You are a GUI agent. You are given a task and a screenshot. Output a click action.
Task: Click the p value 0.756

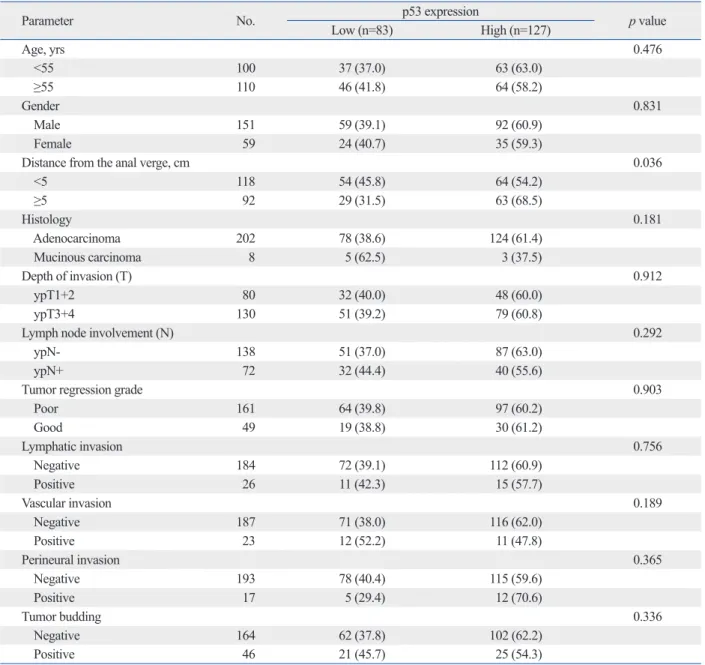(647, 446)
